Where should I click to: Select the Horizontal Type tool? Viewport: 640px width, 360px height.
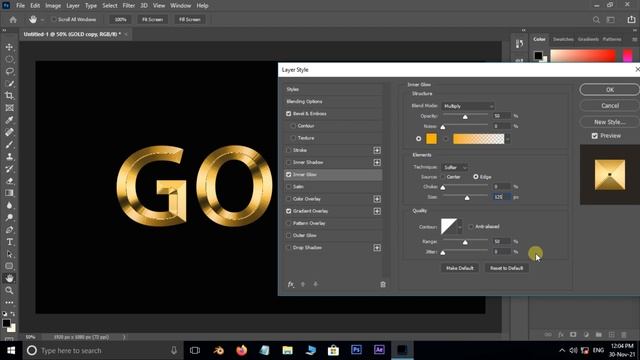pyautogui.click(x=9, y=242)
